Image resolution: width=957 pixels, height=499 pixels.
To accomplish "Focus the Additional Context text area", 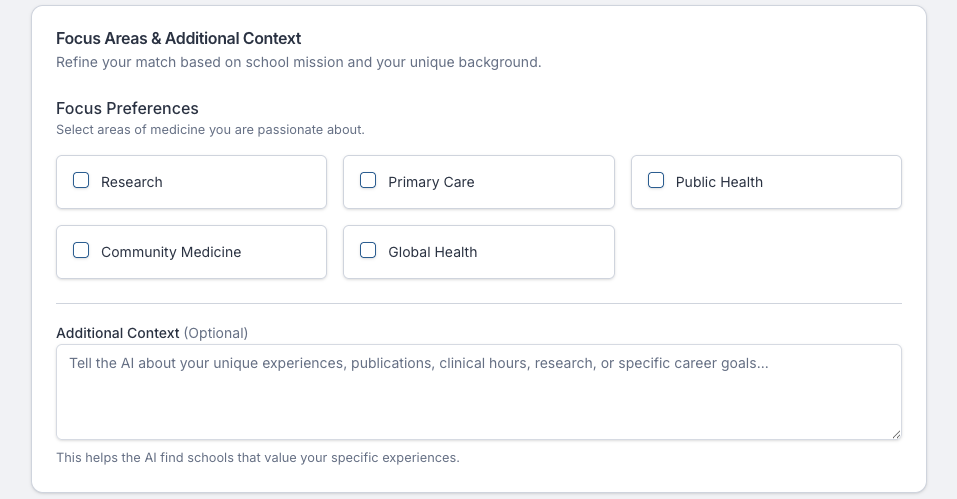I will pos(478,400).
